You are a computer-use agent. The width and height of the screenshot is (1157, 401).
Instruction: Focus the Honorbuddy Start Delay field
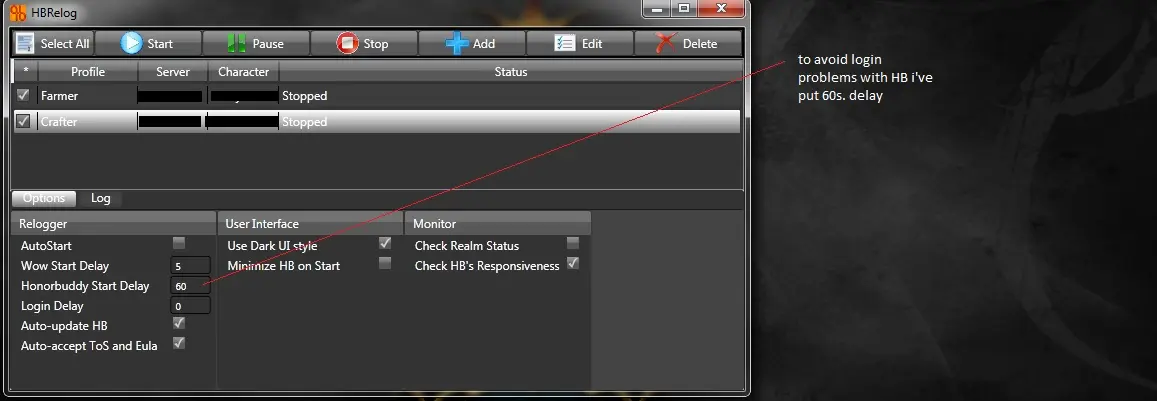pyautogui.click(x=190, y=286)
